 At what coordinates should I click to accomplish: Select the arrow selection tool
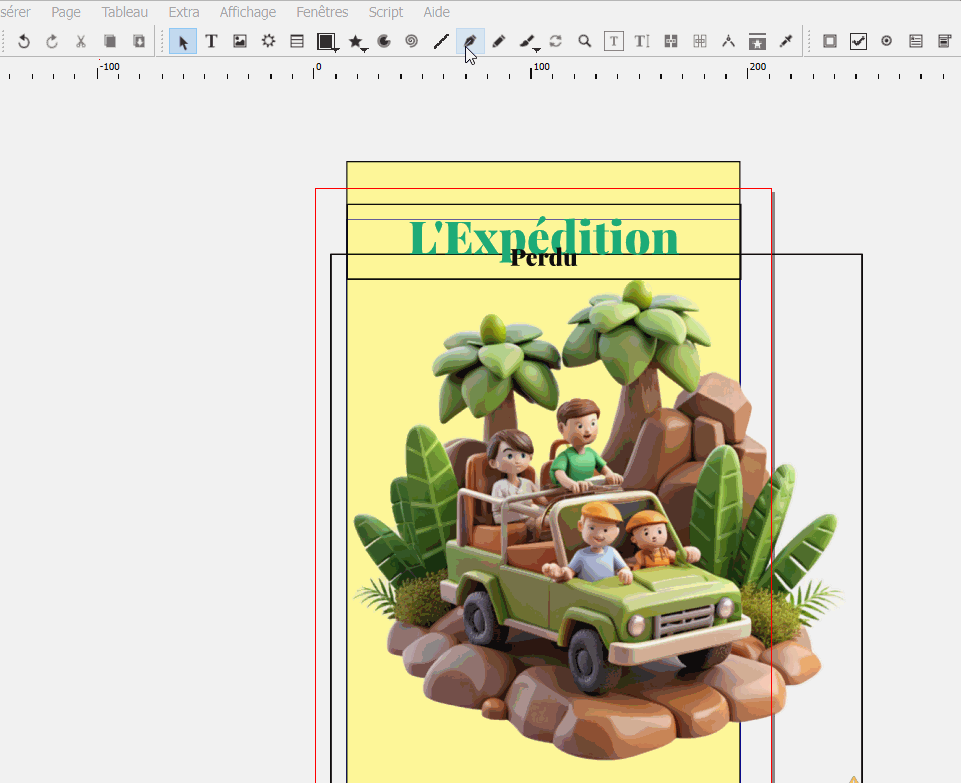pyautogui.click(x=183, y=41)
